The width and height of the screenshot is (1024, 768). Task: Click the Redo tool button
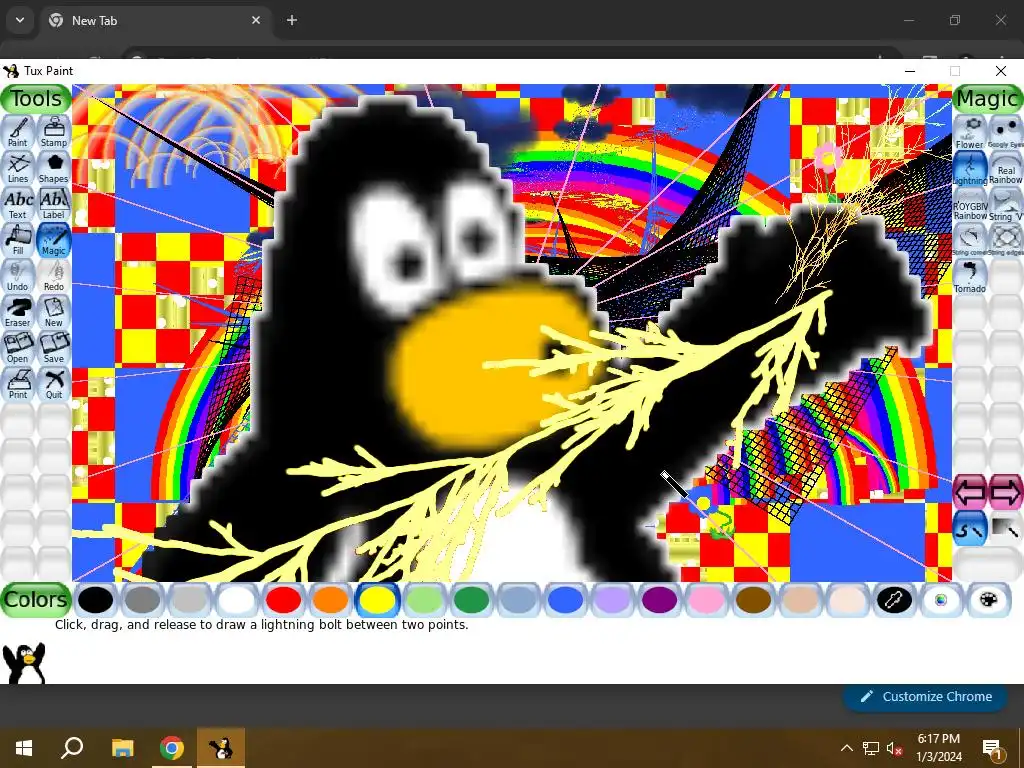click(x=54, y=276)
